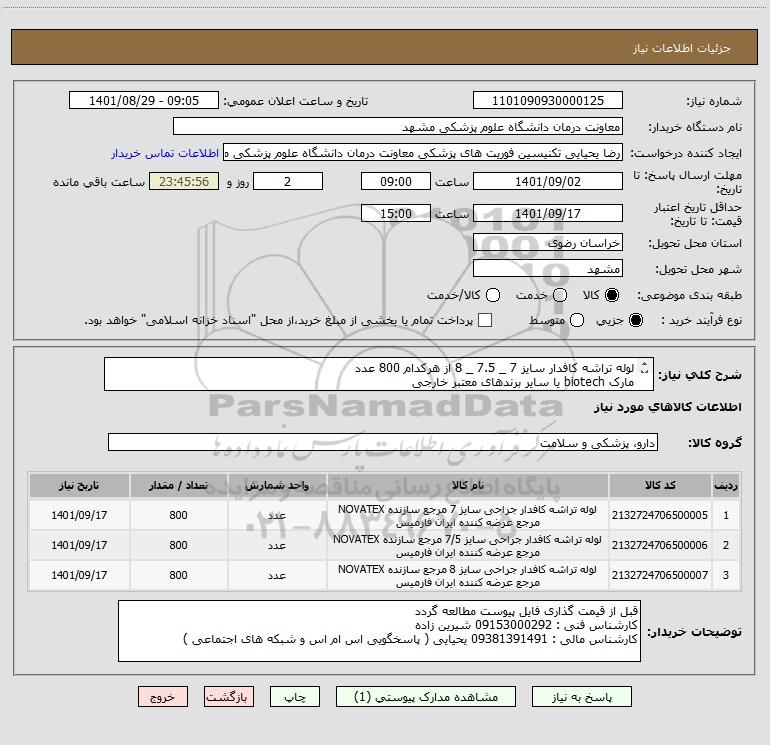Click unit عدد in row 1
Viewport: 770px width, 745px height.
point(277,516)
